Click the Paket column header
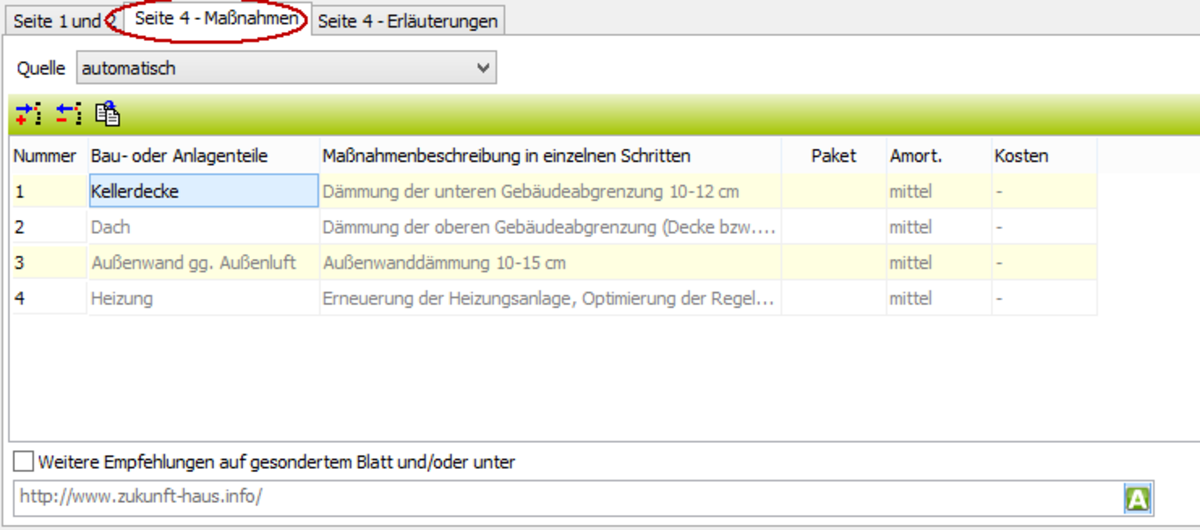 pyautogui.click(x=833, y=156)
